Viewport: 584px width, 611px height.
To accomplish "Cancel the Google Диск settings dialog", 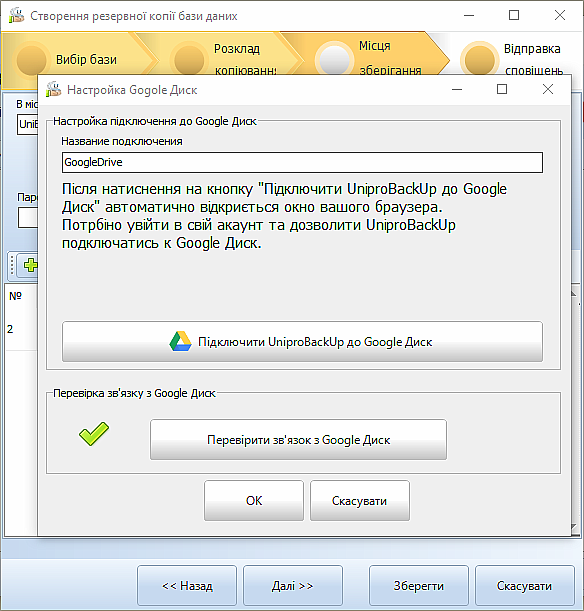I will pyautogui.click(x=360, y=500).
